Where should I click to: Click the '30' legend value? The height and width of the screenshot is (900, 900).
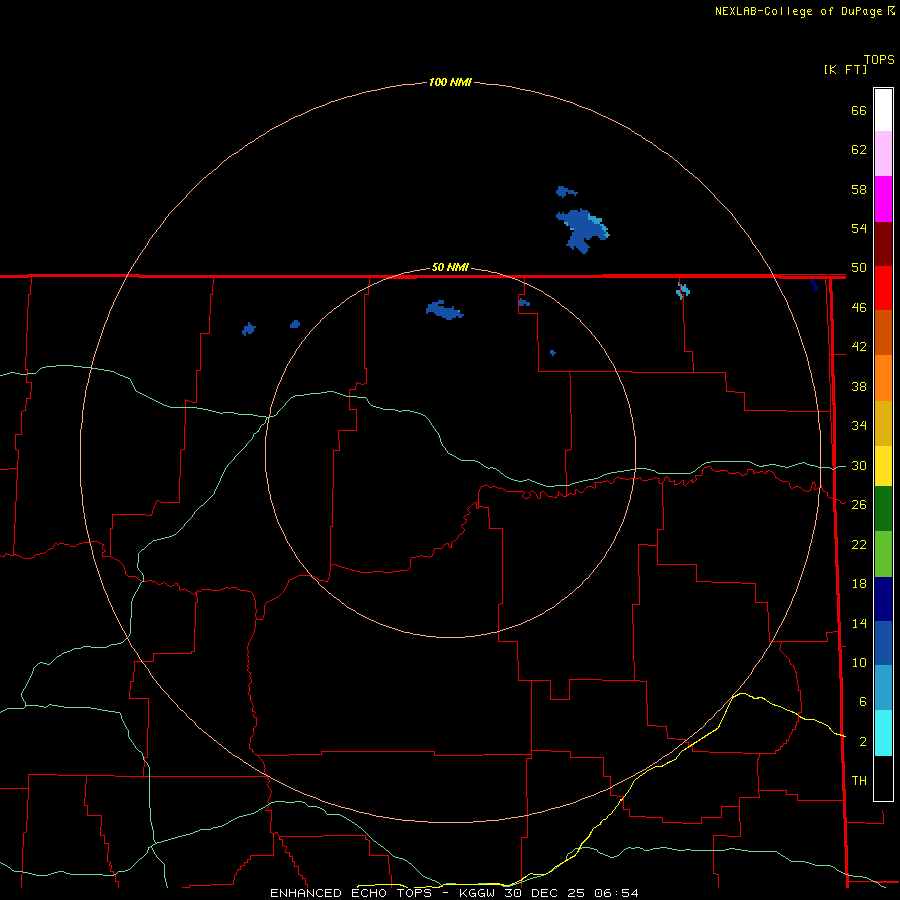[x=859, y=465]
